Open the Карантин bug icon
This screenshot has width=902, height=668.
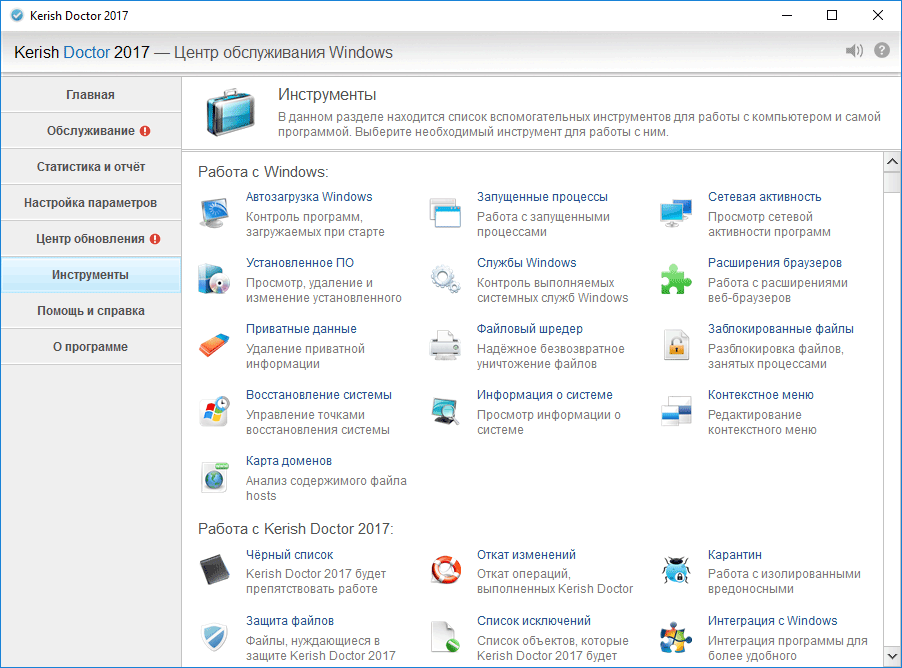coord(677,571)
